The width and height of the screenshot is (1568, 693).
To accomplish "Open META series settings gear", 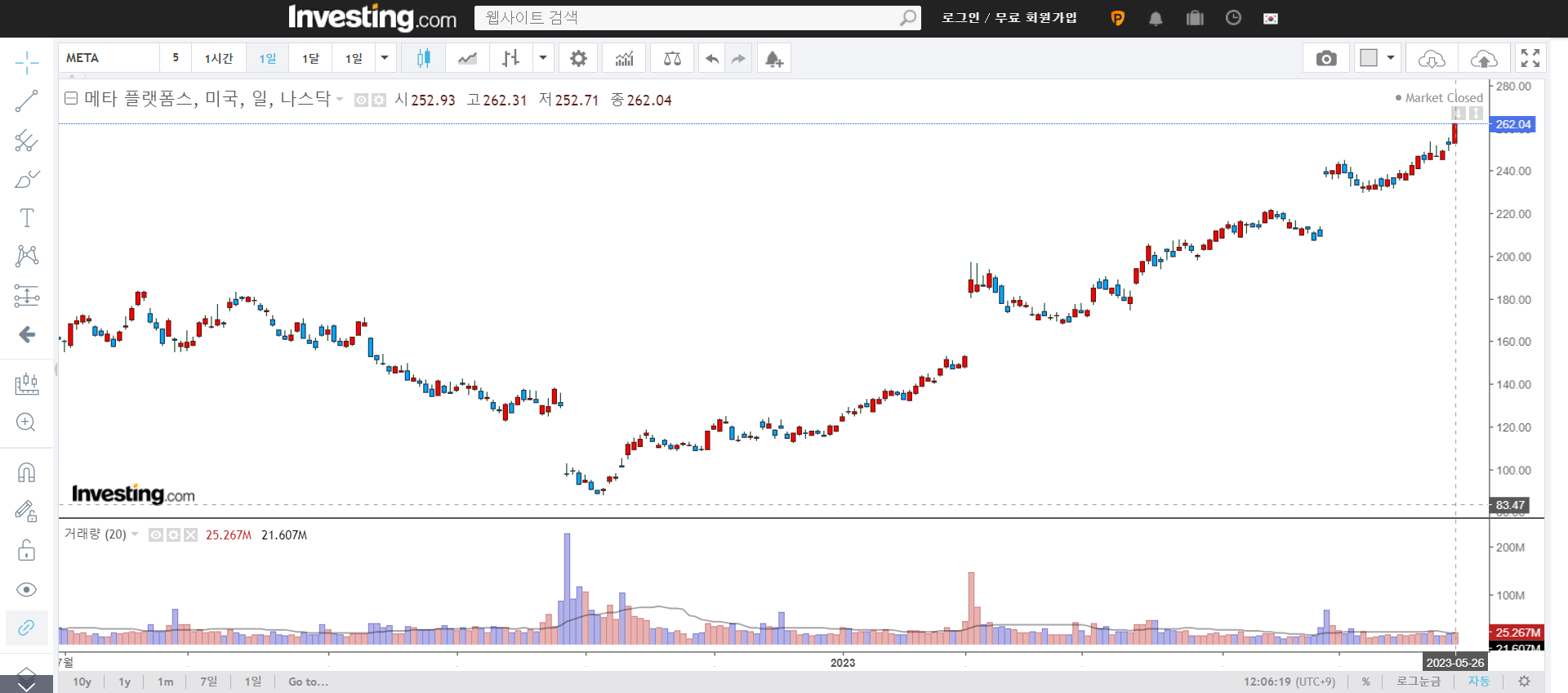I will 379,100.
